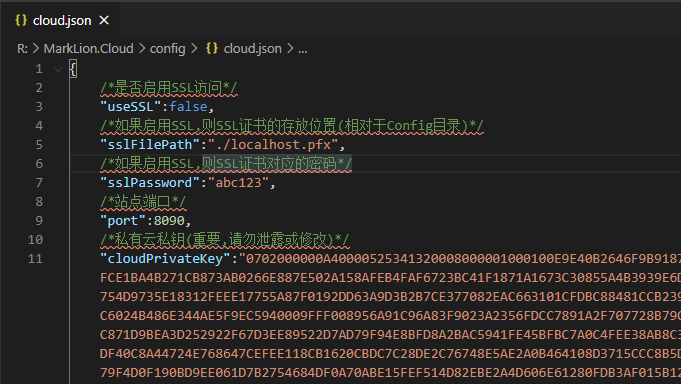Image resolution: width=681 pixels, height=384 pixels.
Task: Click line number 11 in gutter
Action: [x=35, y=259]
